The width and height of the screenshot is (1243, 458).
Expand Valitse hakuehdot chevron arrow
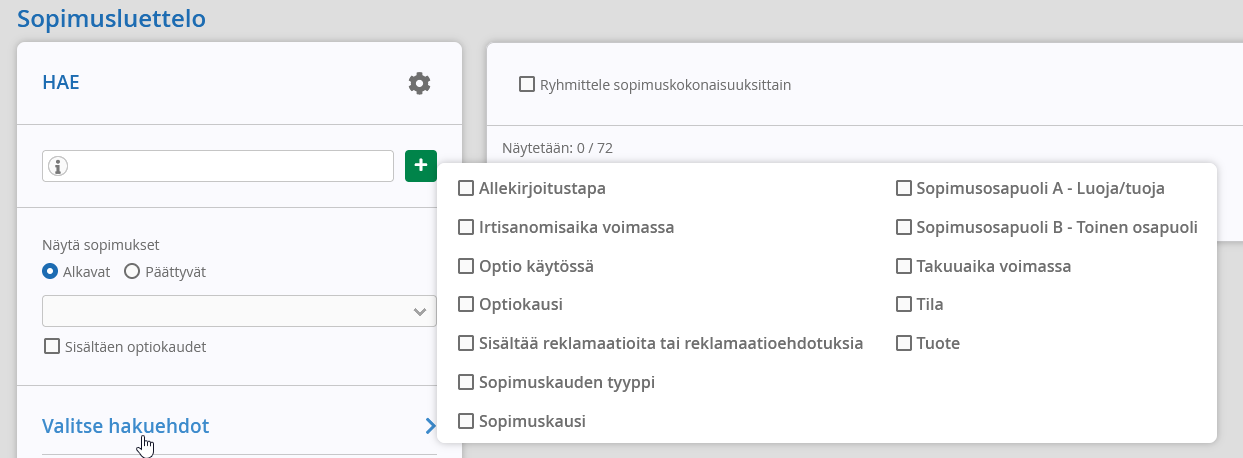(431, 426)
